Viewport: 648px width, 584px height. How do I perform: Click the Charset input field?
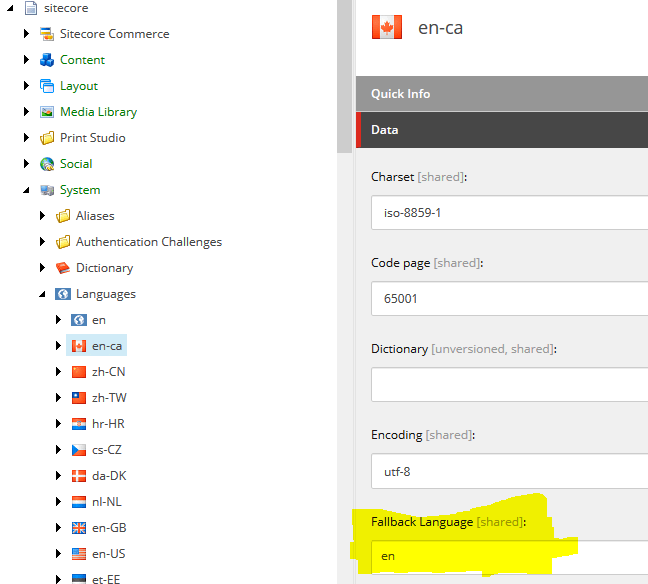(x=510, y=213)
